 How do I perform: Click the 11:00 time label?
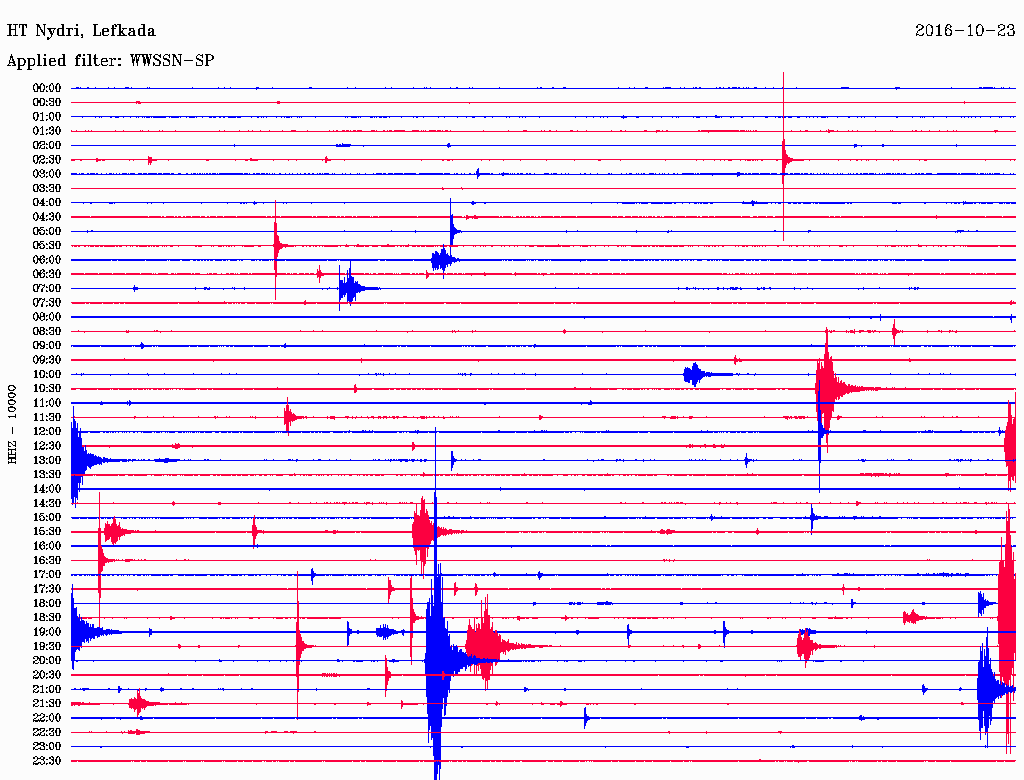coord(47,403)
